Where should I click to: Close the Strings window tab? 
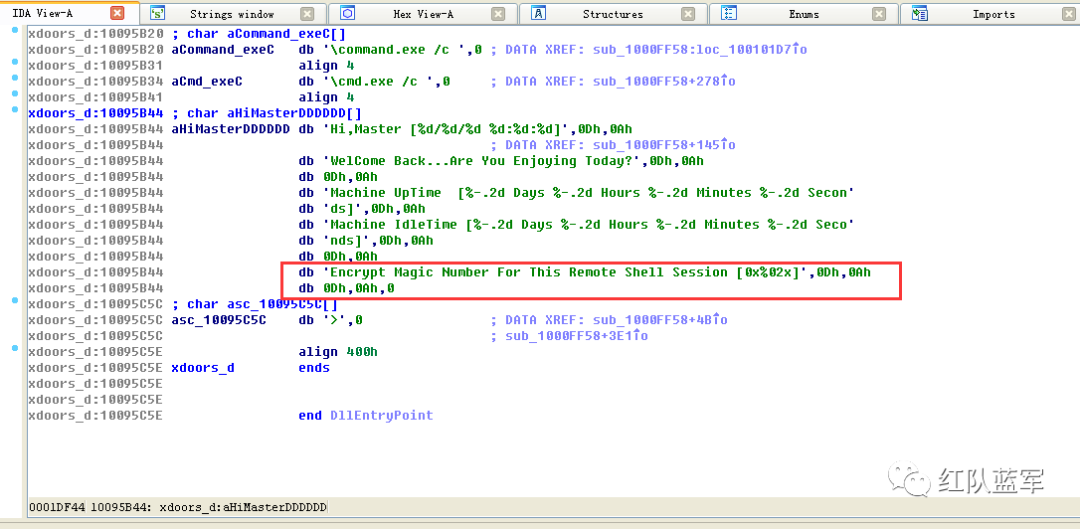point(307,14)
